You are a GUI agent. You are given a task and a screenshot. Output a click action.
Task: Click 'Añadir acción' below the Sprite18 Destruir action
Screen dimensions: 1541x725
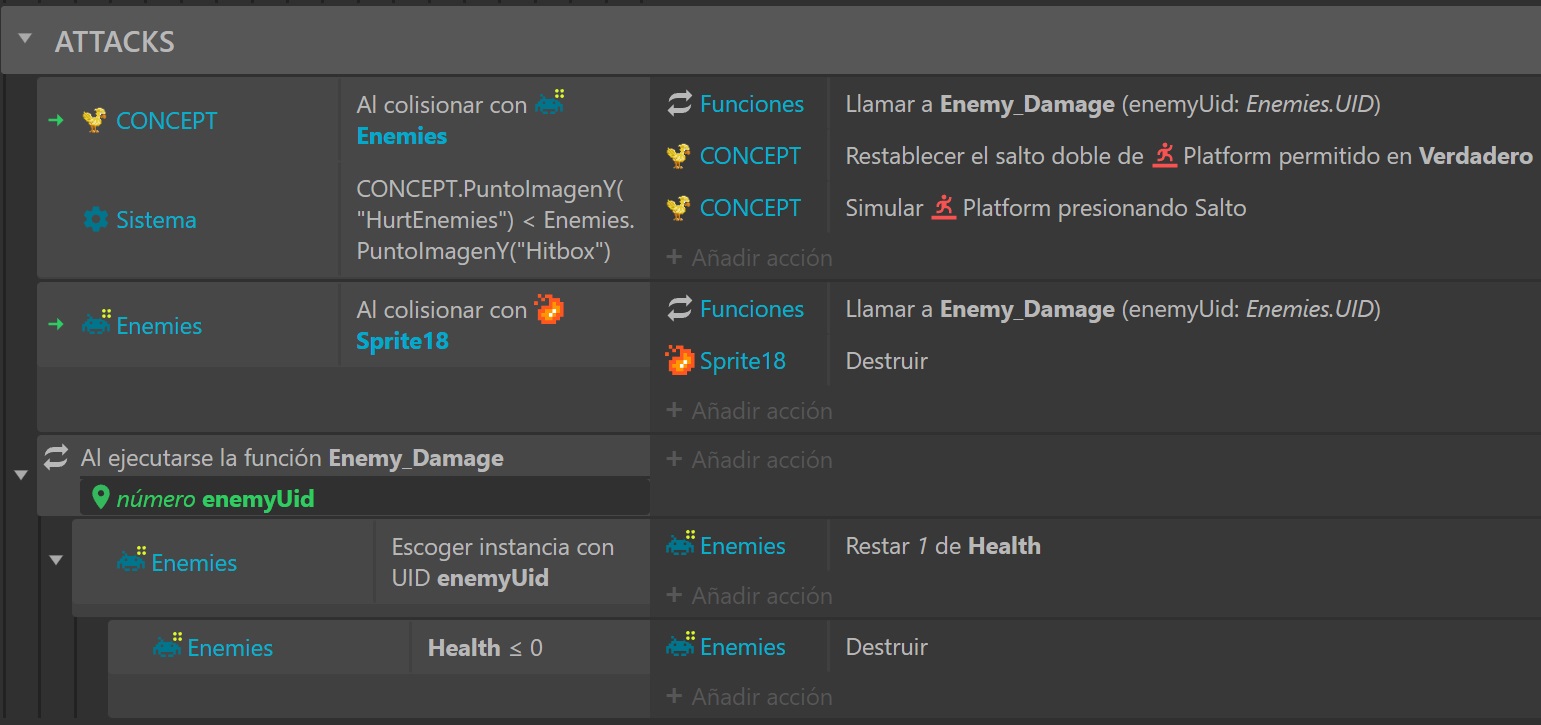click(749, 411)
